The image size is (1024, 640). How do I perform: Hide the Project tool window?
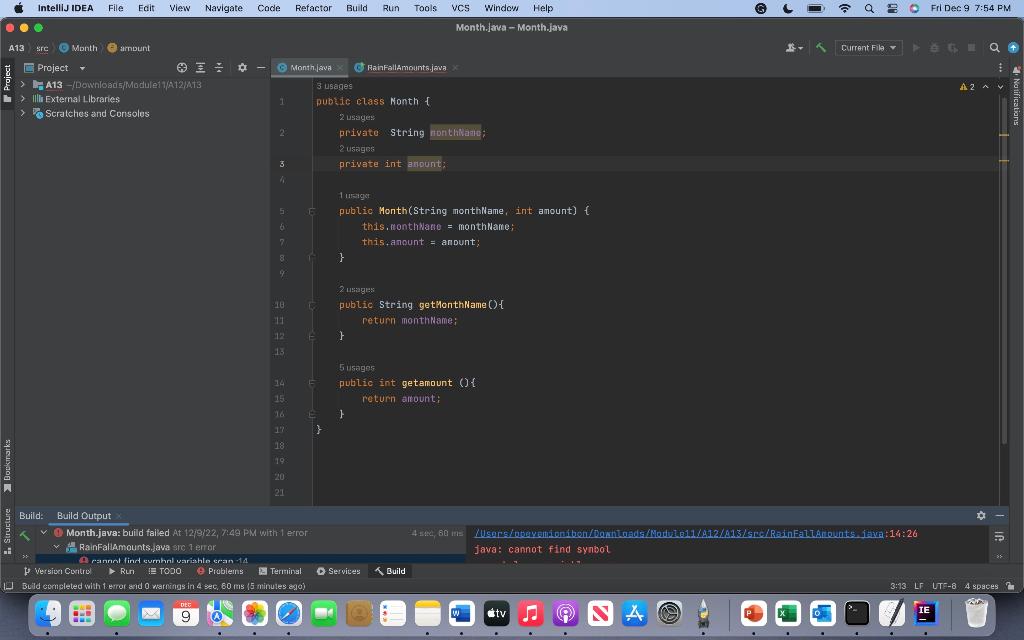coord(261,68)
